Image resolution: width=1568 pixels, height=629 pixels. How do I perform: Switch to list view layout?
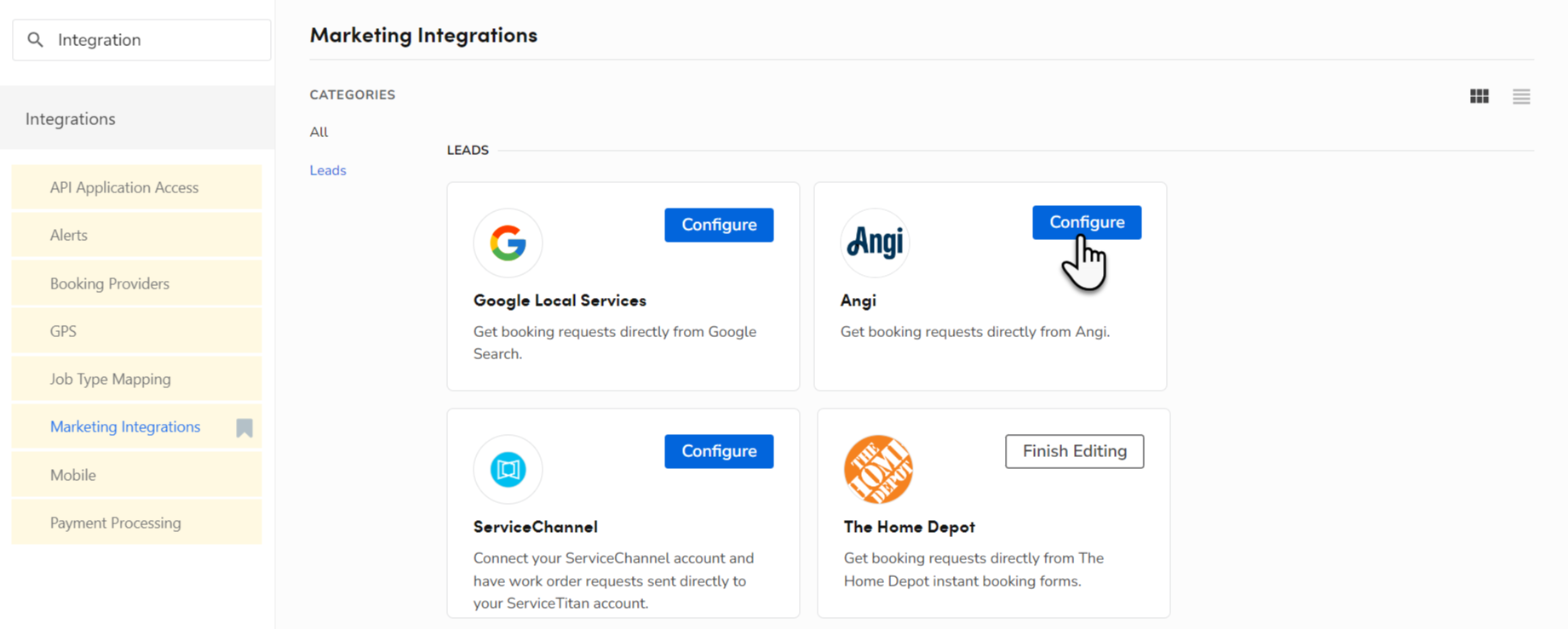pos(1520,96)
